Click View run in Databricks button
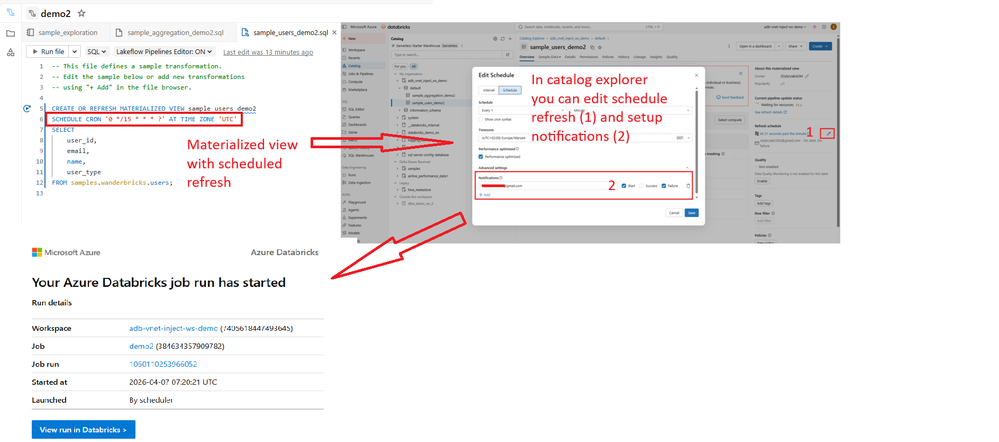The height and width of the screenshot is (442, 999). pos(83,429)
